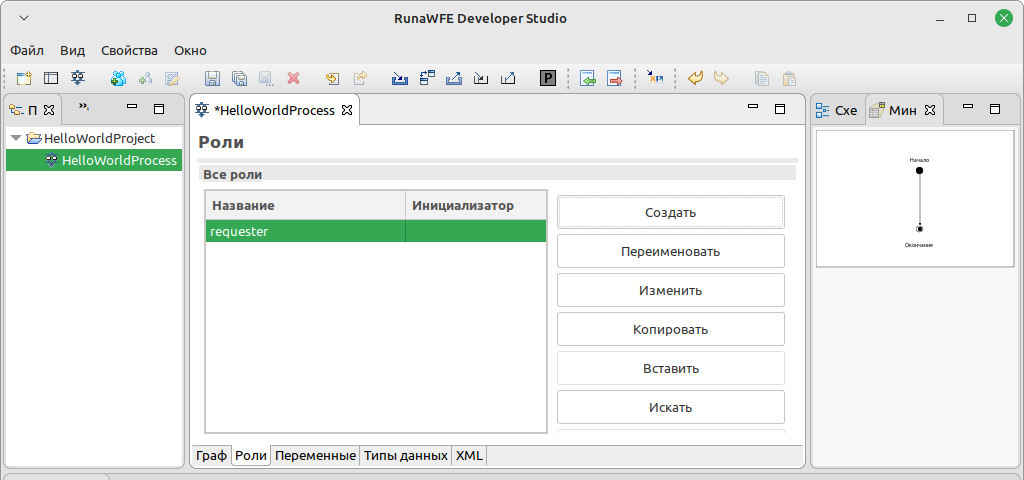1024x480 pixels.
Task: Click the Изменить button
Action: click(671, 291)
